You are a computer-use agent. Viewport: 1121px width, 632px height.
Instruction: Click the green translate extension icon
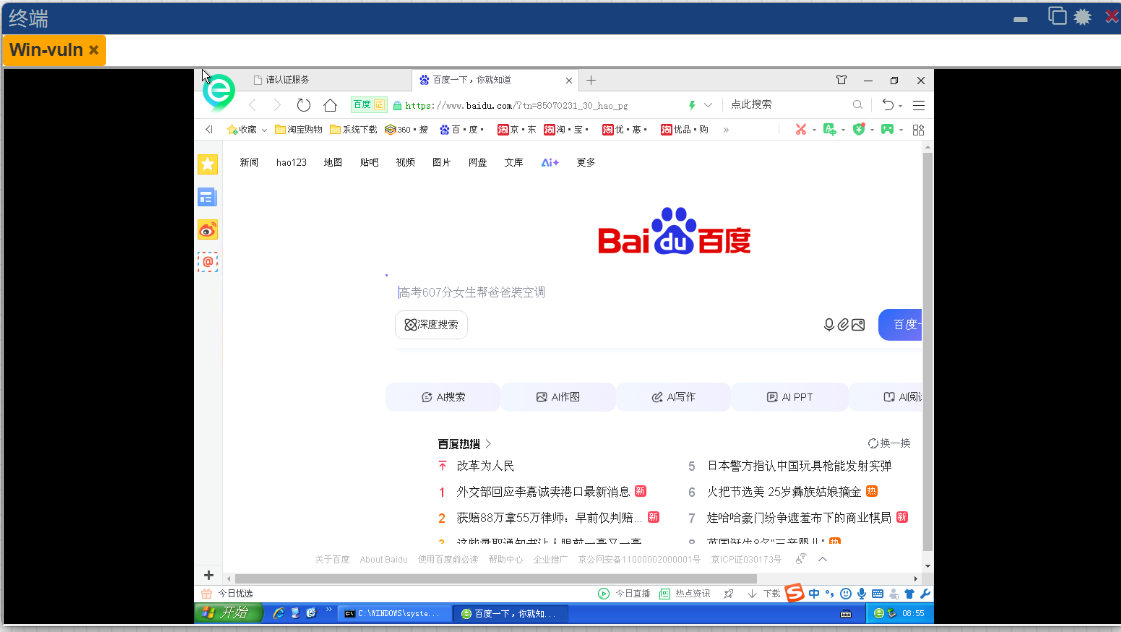point(829,129)
